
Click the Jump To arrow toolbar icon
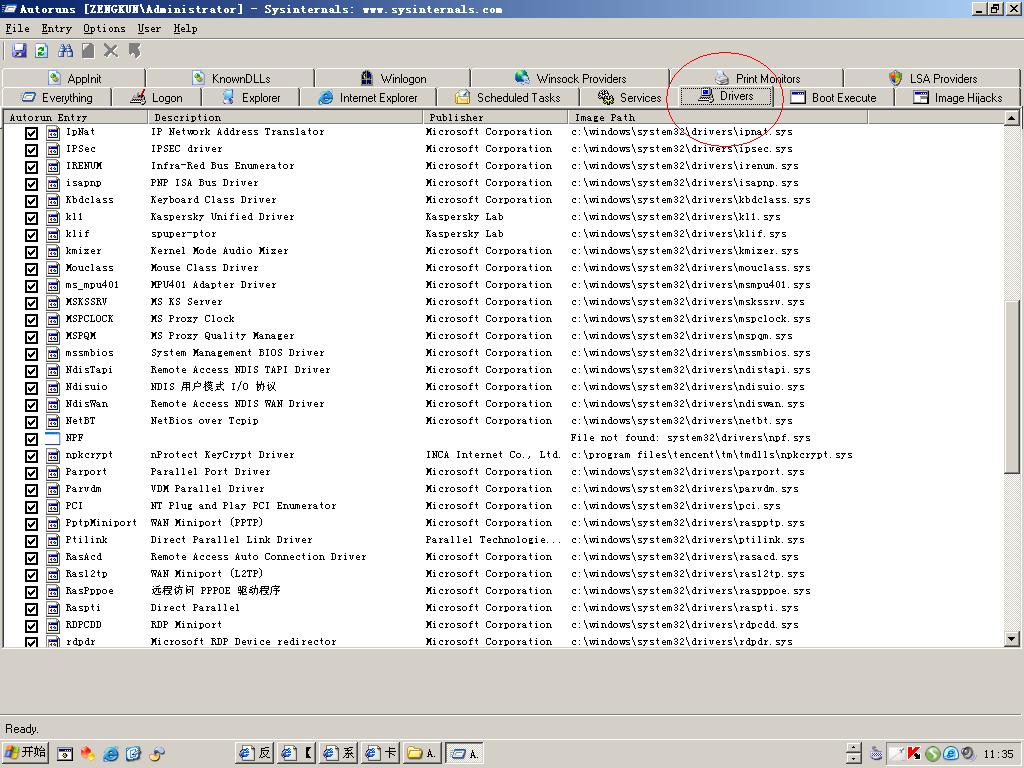click(x=135, y=51)
